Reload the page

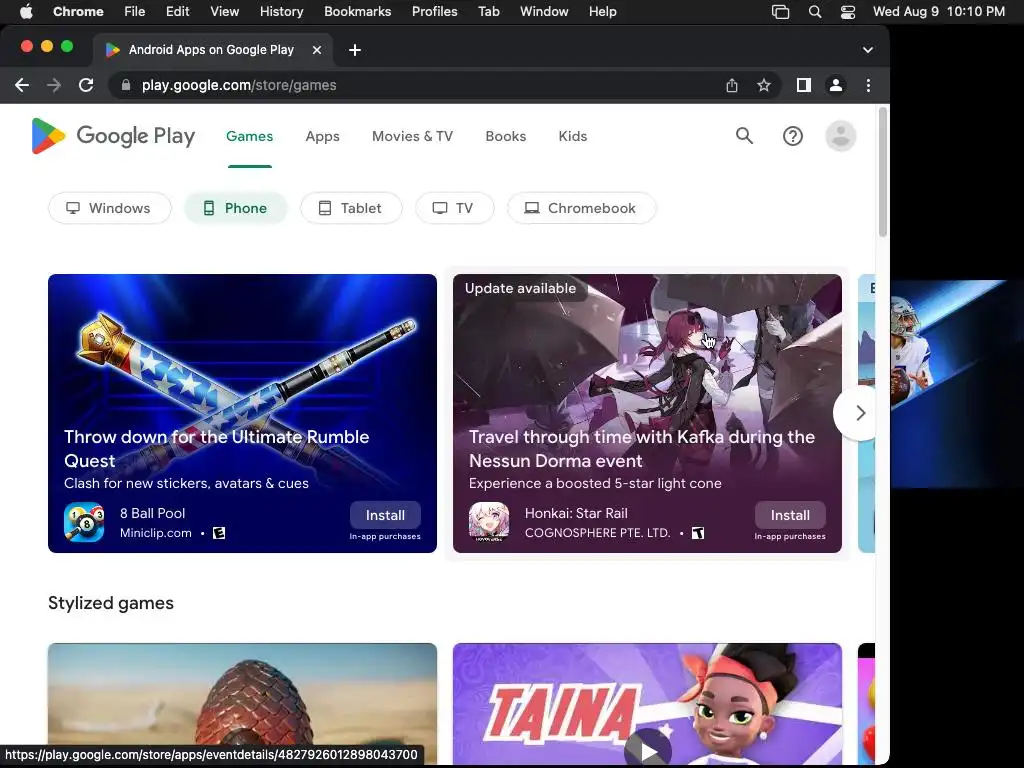pyautogui.click(x=86, y=85)
